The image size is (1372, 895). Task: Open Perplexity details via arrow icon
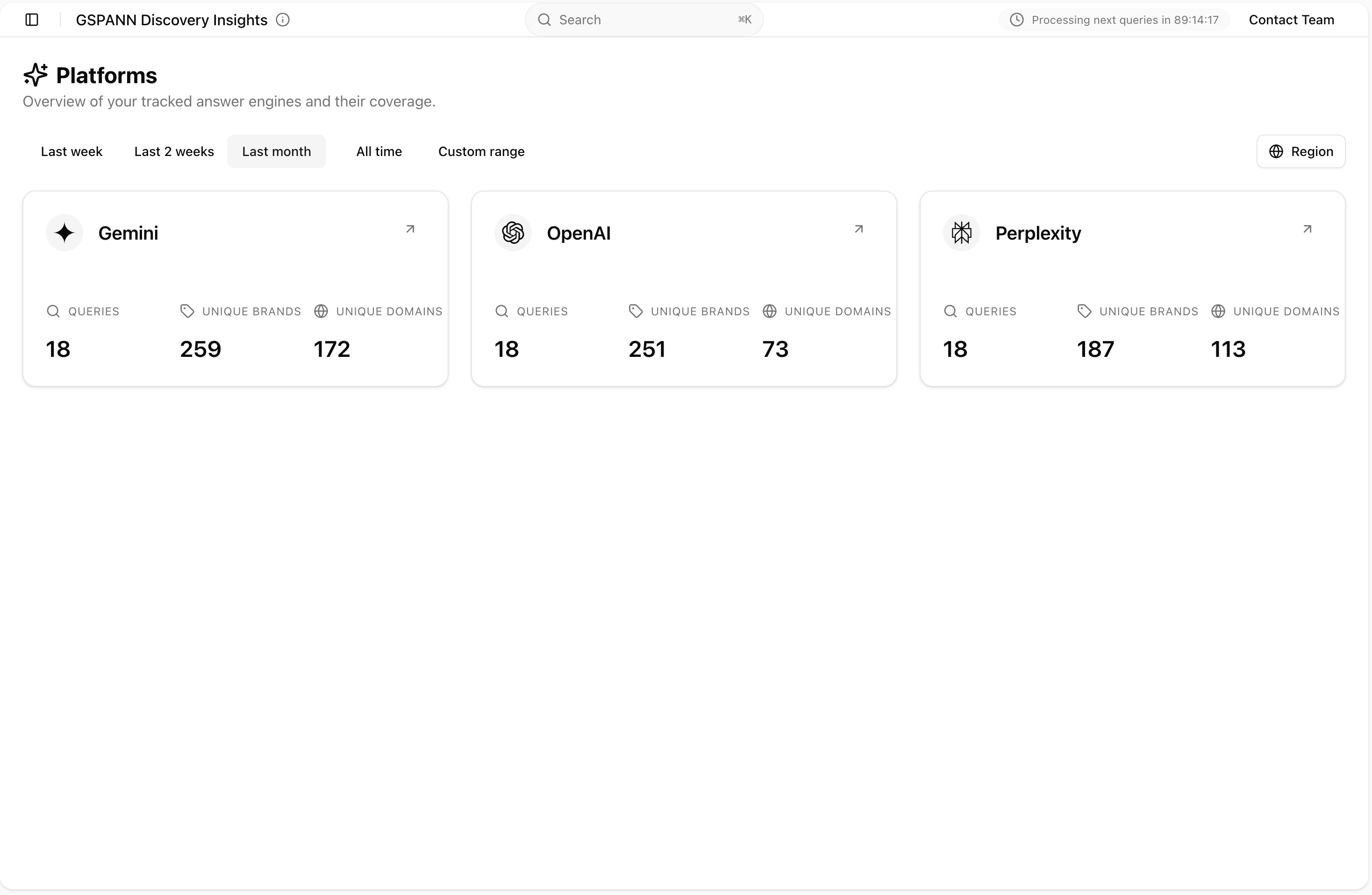coord(1307,229)
